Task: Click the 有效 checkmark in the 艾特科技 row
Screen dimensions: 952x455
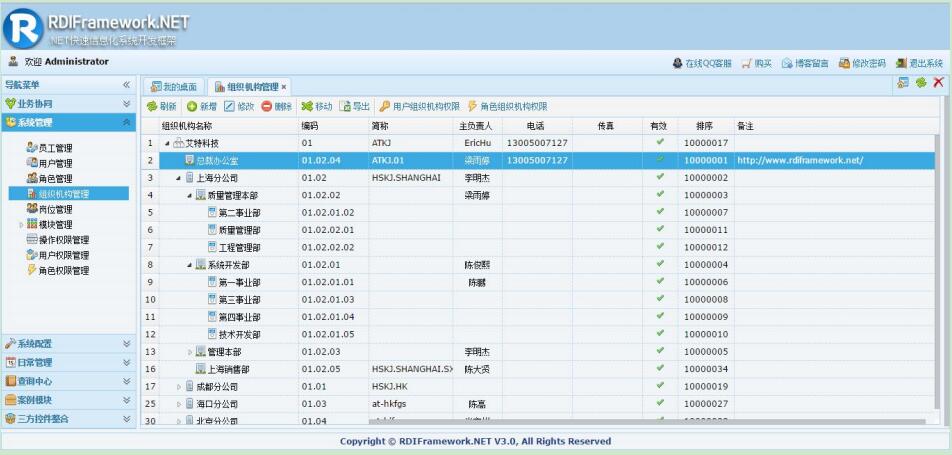Action: point(659,143)
